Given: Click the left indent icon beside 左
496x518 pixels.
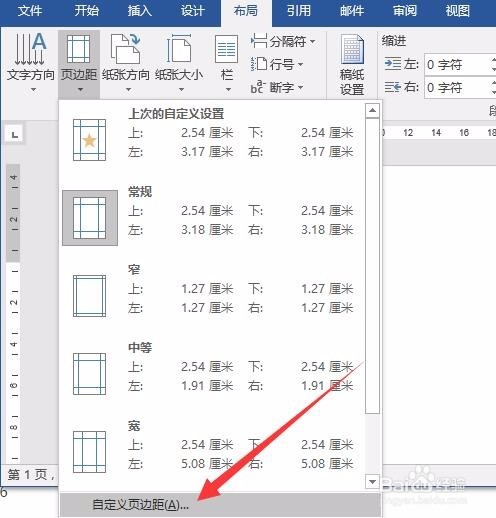Looking at the screenshot, I should click(x=393, y=64).
